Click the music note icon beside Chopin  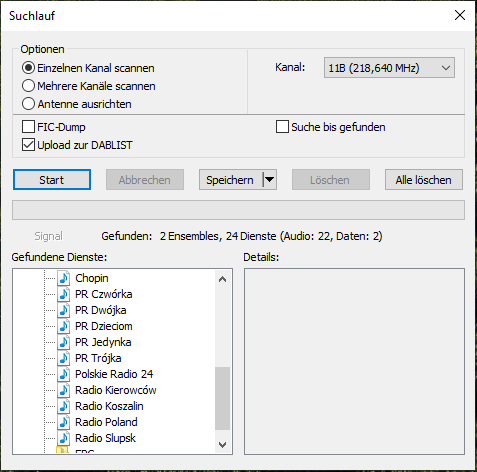(x=63, y=278)
